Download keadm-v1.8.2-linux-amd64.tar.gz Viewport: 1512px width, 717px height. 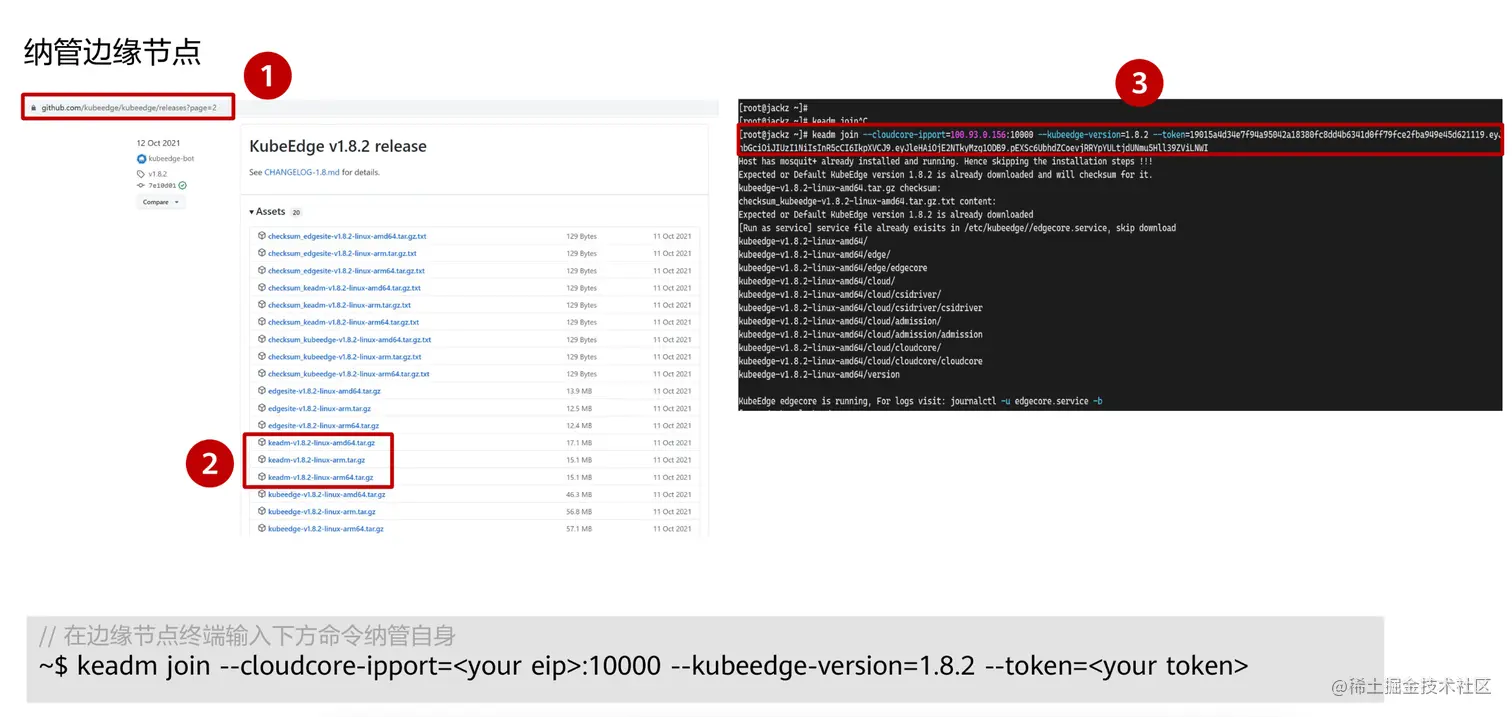(321, 442)
